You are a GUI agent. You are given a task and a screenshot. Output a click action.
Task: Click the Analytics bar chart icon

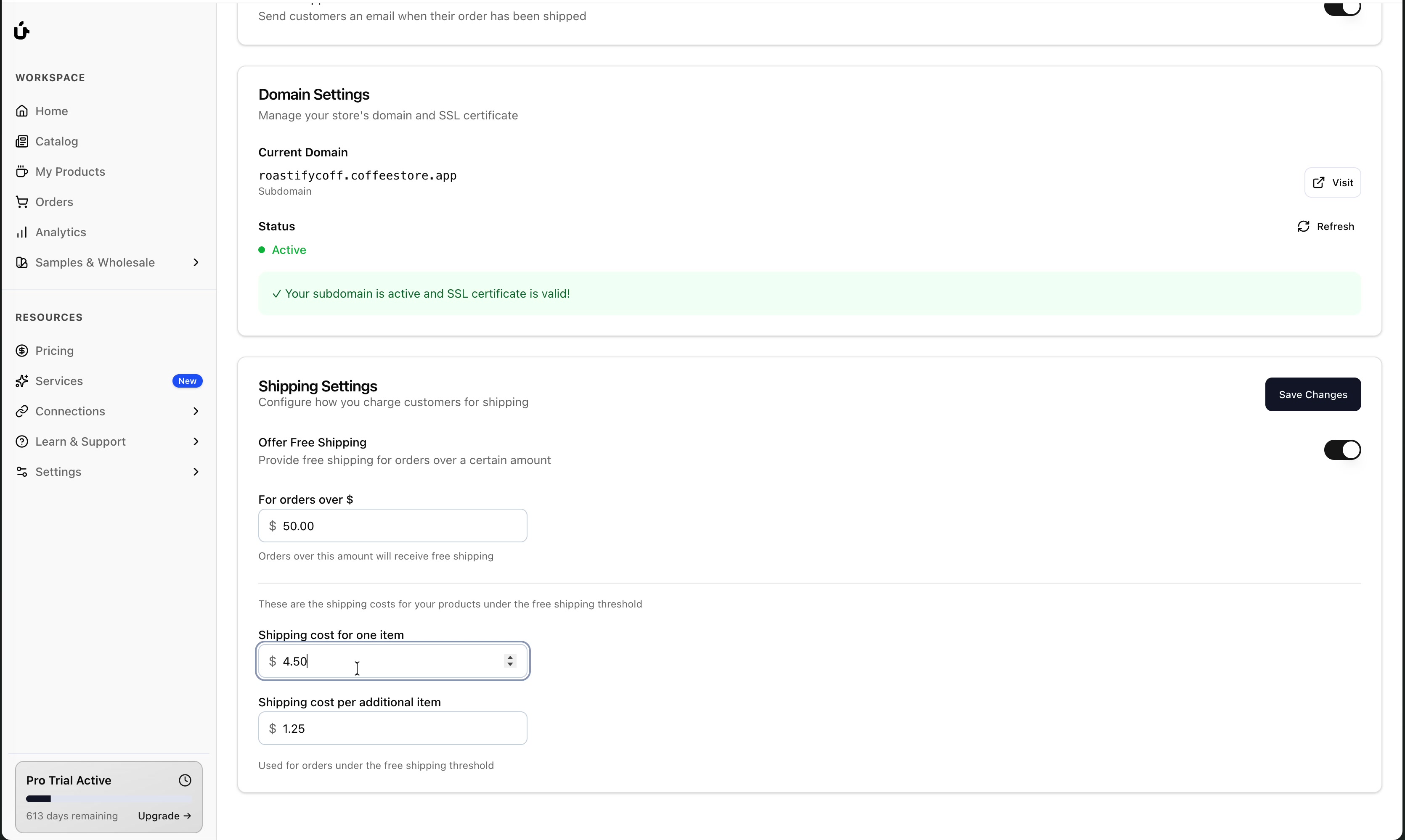pyautogui.click(x=22, y=232)
